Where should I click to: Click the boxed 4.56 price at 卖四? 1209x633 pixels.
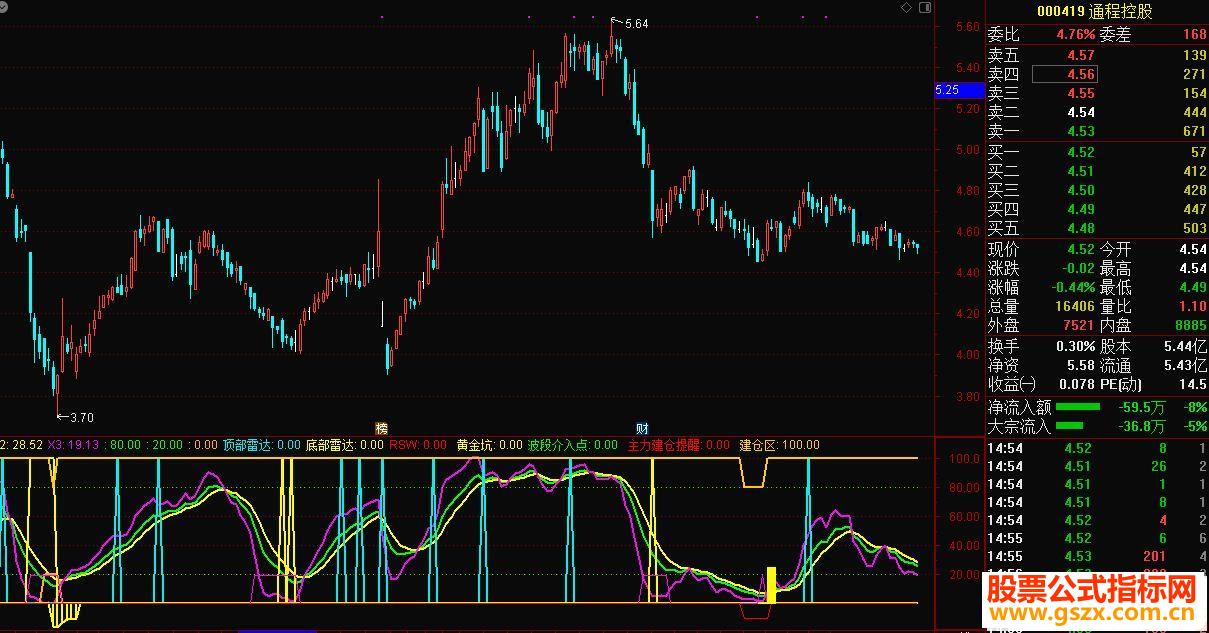point(1064,74)
